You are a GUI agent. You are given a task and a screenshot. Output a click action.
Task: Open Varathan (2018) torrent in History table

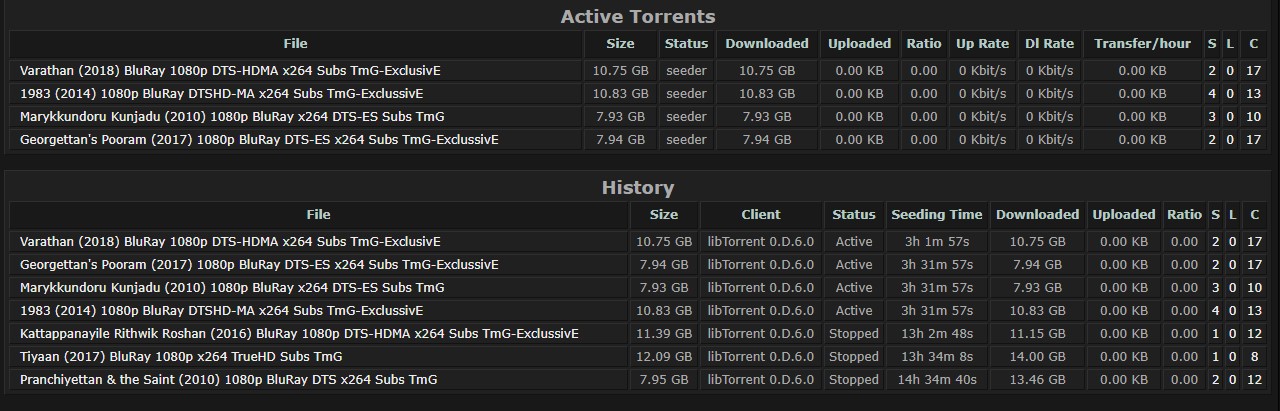click(x=230, y=242)
